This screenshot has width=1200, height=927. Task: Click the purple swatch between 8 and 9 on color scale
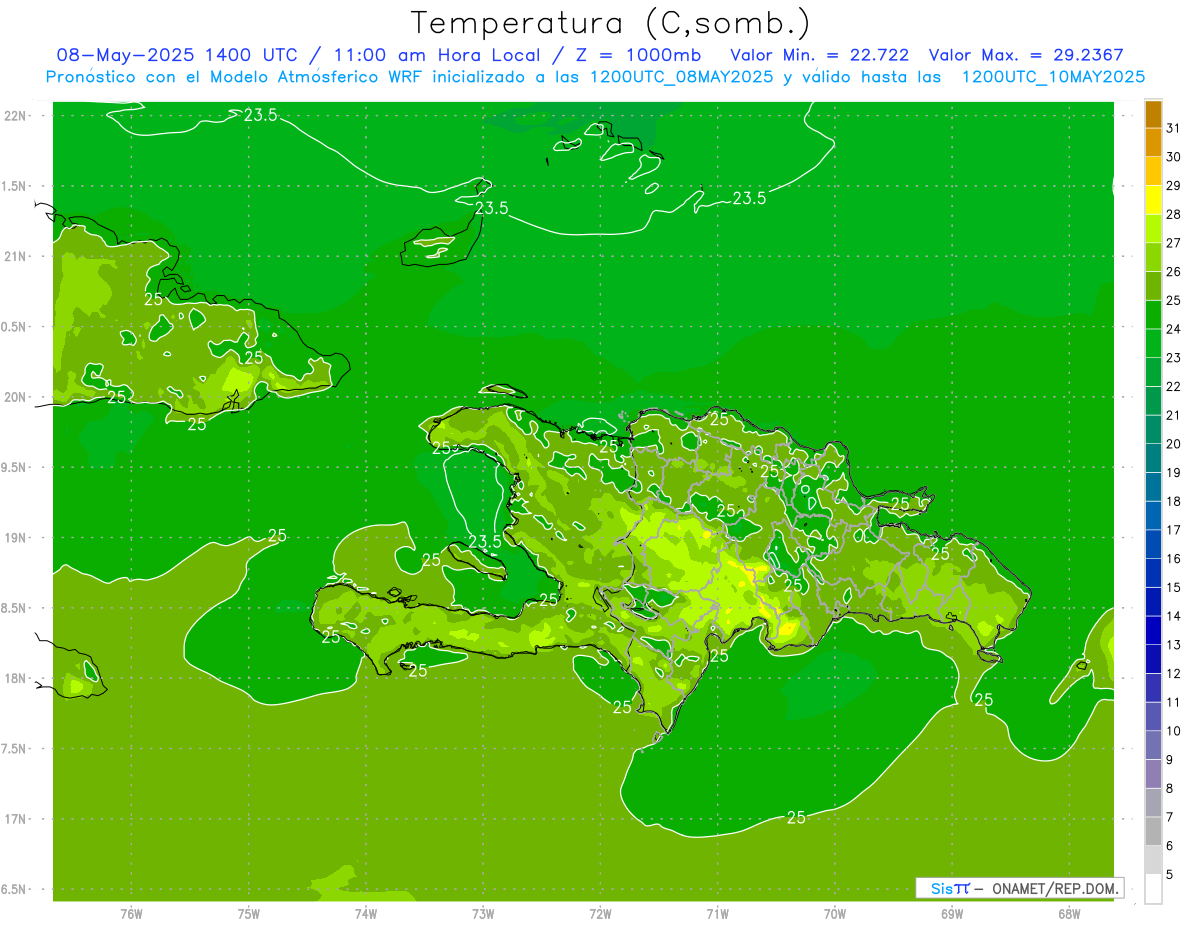tap(1153, 774)
